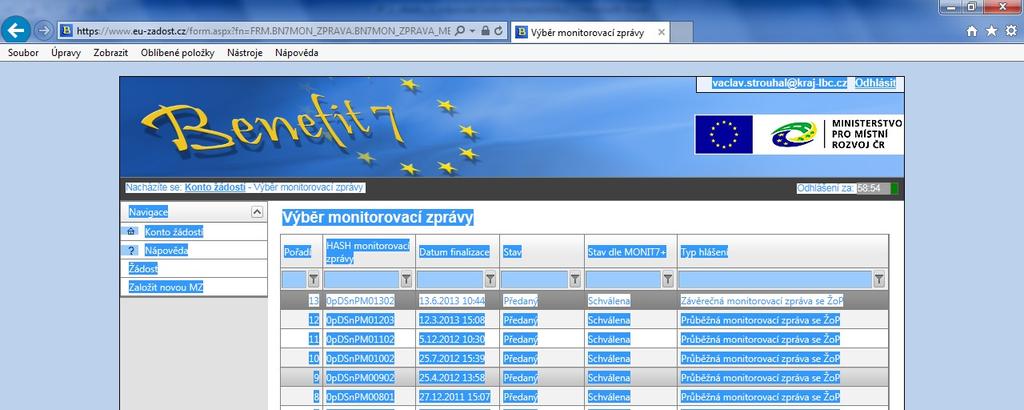
Task: Click the session logout countdown bar 58:54
Action: [878, 188]
